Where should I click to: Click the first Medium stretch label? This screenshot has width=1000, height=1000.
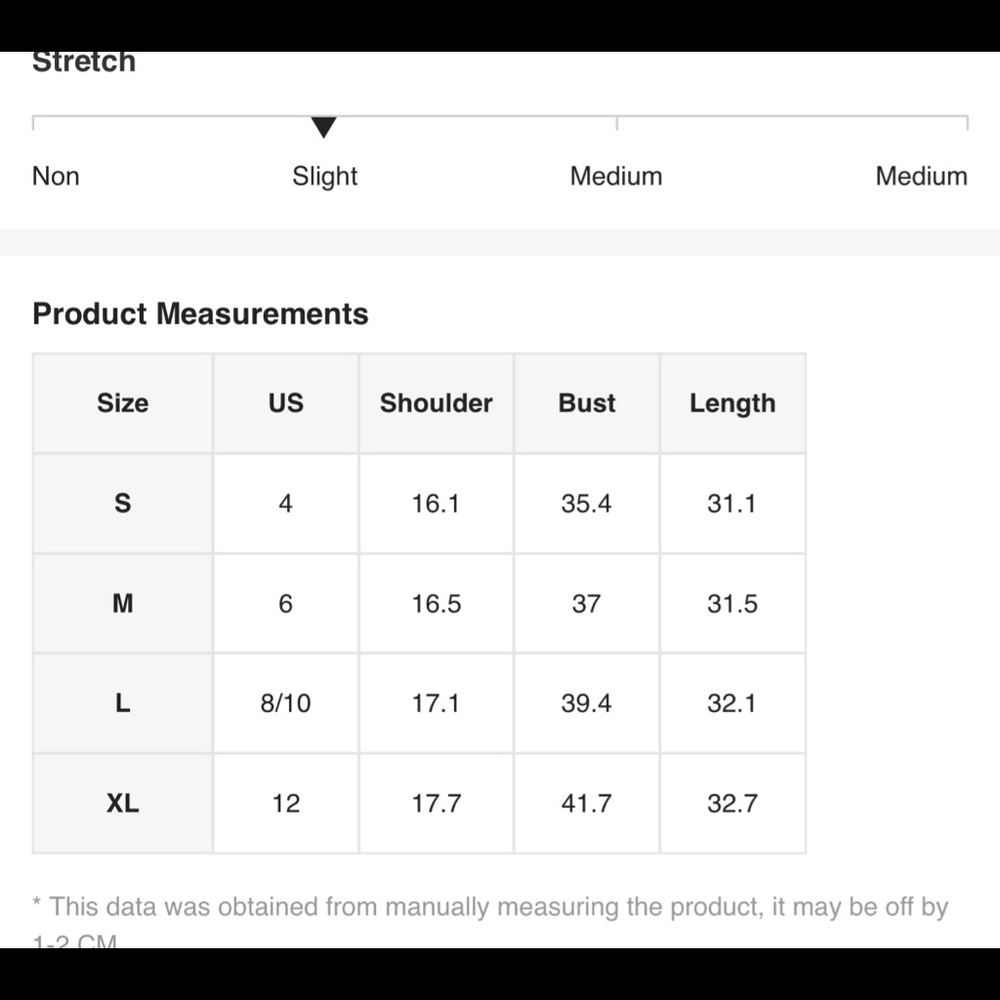click(x=616, y=176)
